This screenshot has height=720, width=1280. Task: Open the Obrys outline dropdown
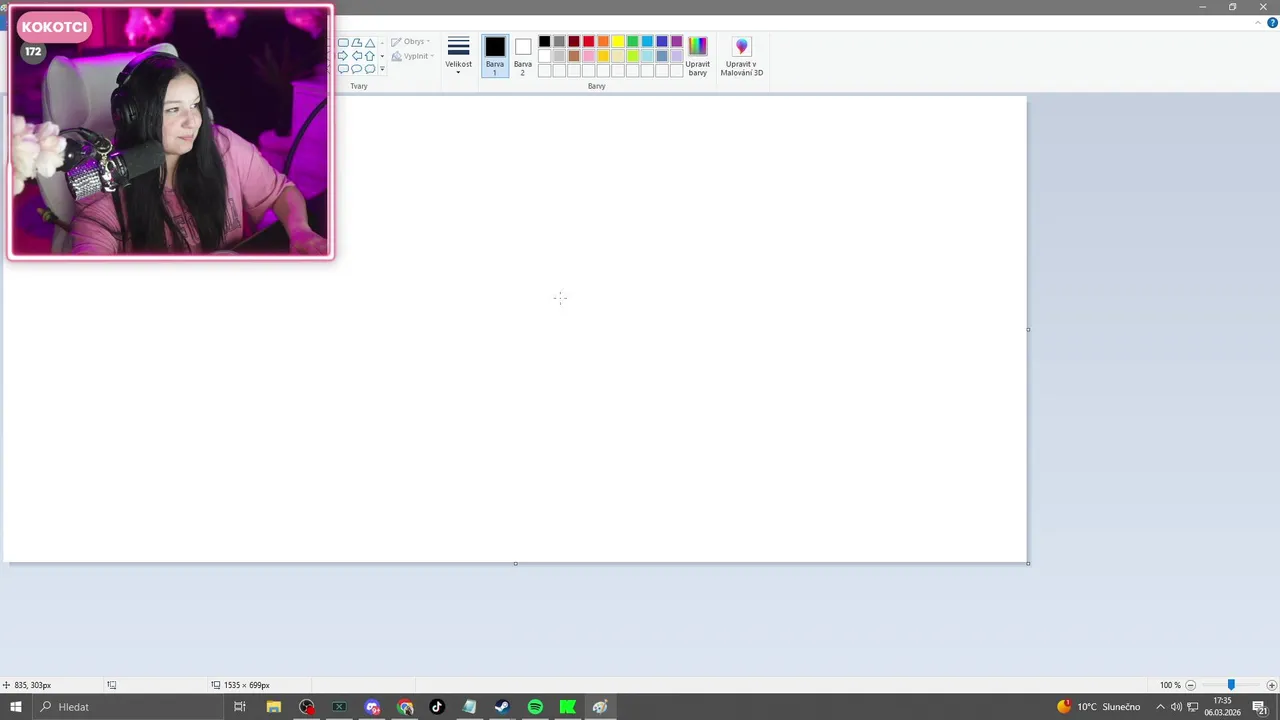tap(410, 42)
